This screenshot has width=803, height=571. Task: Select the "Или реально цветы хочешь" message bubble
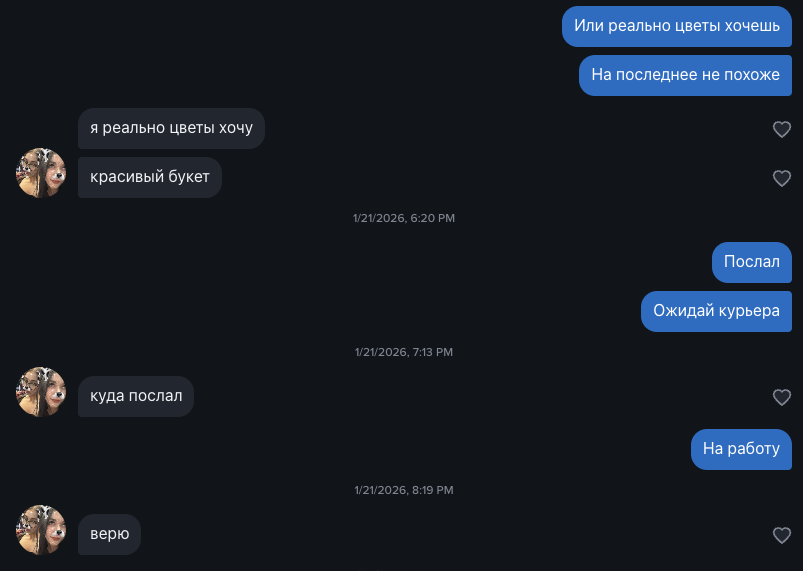[x=677, y=26]
